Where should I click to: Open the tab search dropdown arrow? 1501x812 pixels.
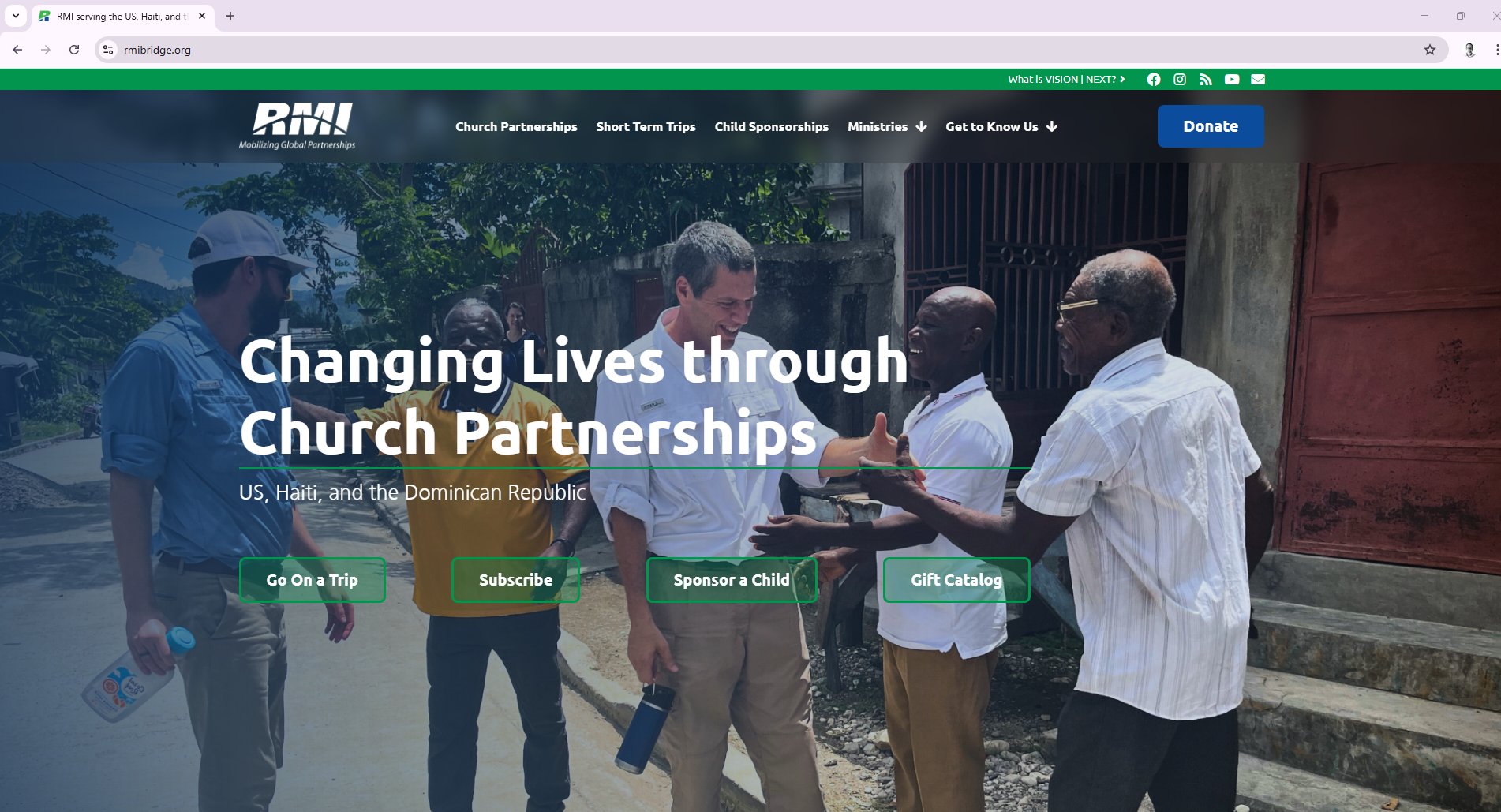tap(15, 16)
